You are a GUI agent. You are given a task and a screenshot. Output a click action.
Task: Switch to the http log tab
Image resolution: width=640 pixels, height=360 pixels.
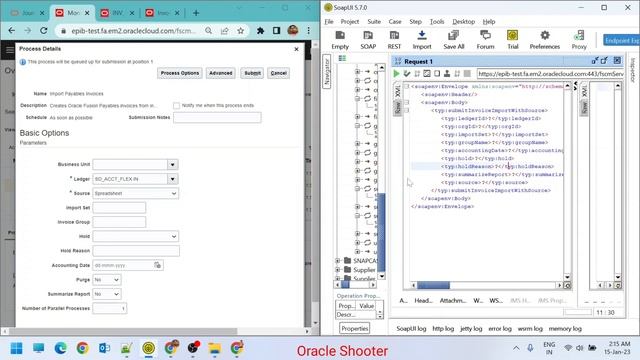click(x=443, y=329)
